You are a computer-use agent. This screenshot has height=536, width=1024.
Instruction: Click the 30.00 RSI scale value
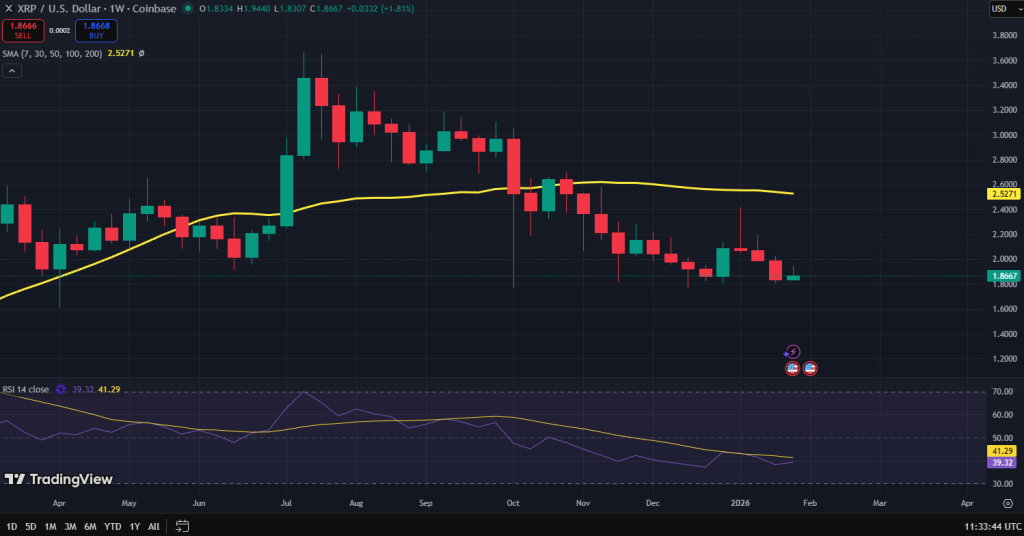tap(1002, 484)
